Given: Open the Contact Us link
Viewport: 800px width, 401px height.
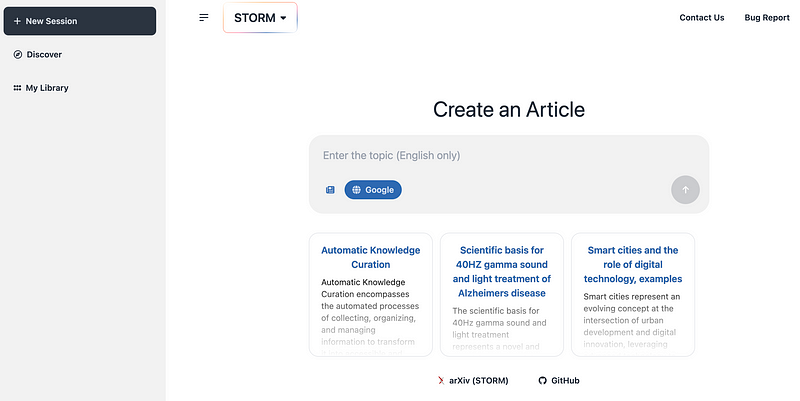Looking at the screenshot, I should 702,18.
